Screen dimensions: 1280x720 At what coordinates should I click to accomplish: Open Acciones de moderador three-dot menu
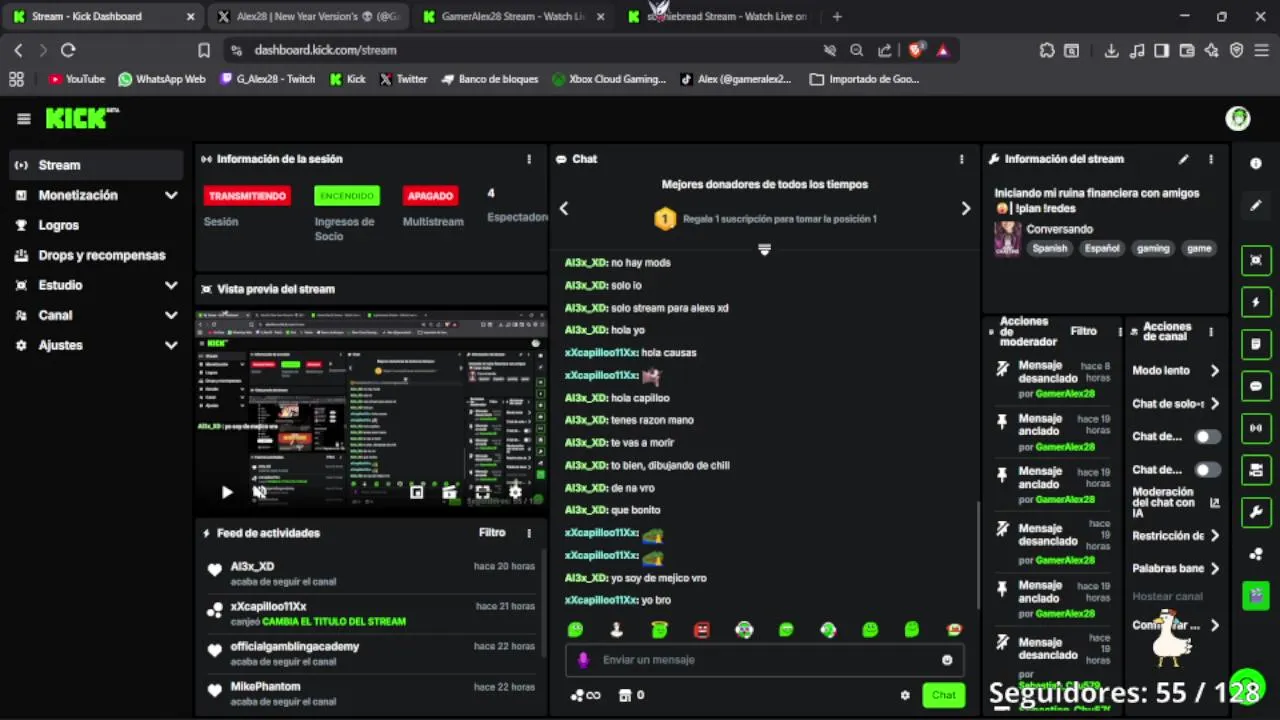point(1118,331)
